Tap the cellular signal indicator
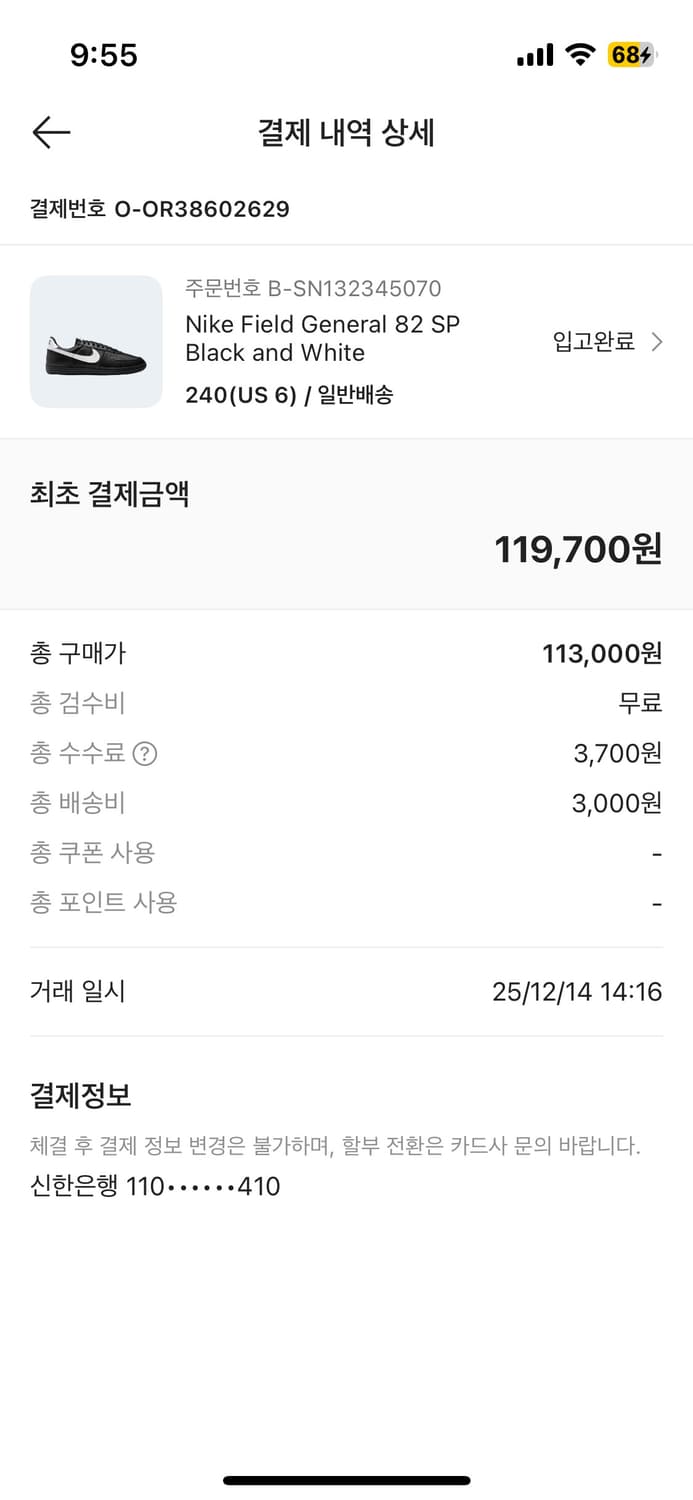 click(534, 55)
